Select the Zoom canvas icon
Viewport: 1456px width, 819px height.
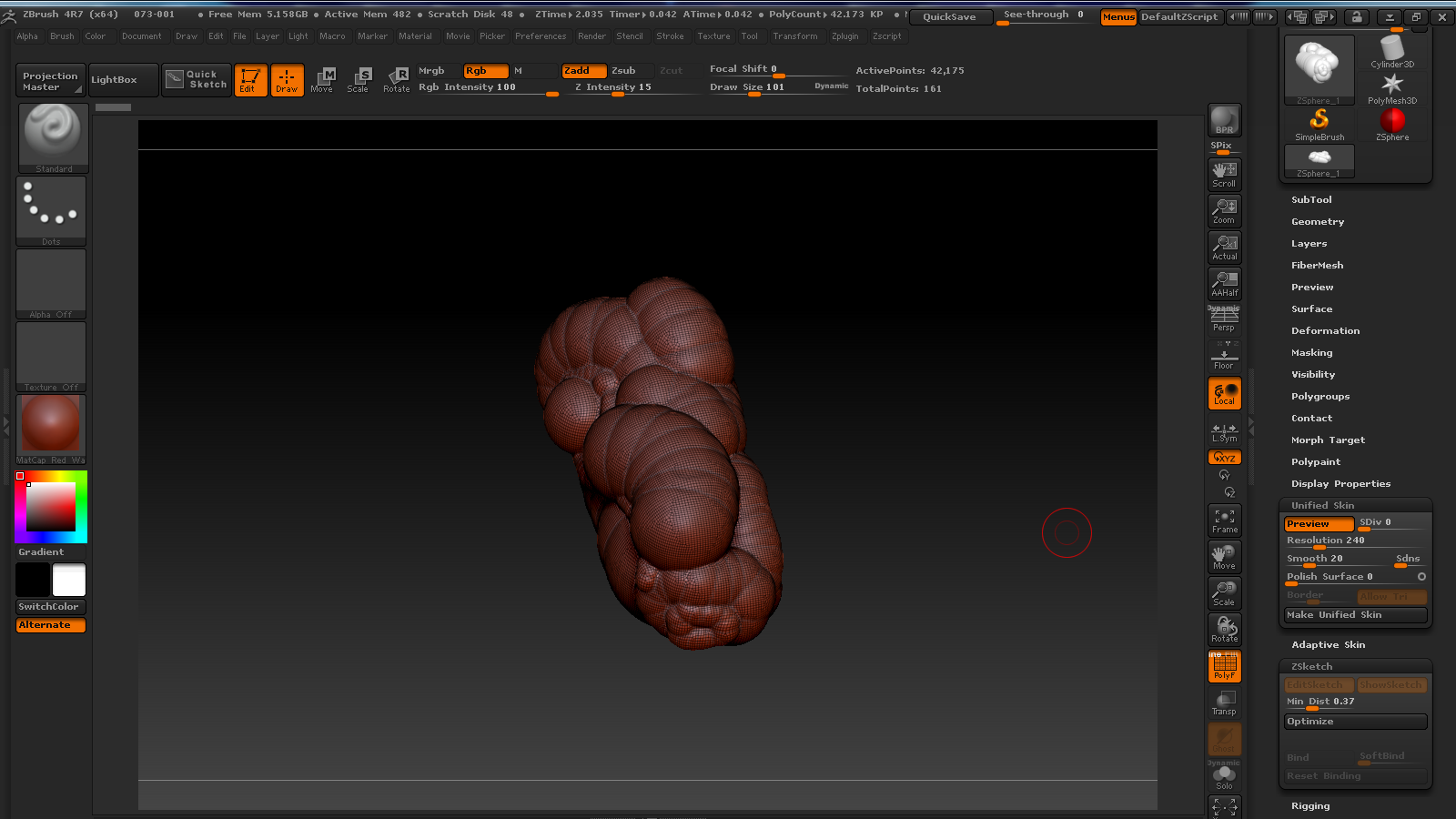point(1224,210)
